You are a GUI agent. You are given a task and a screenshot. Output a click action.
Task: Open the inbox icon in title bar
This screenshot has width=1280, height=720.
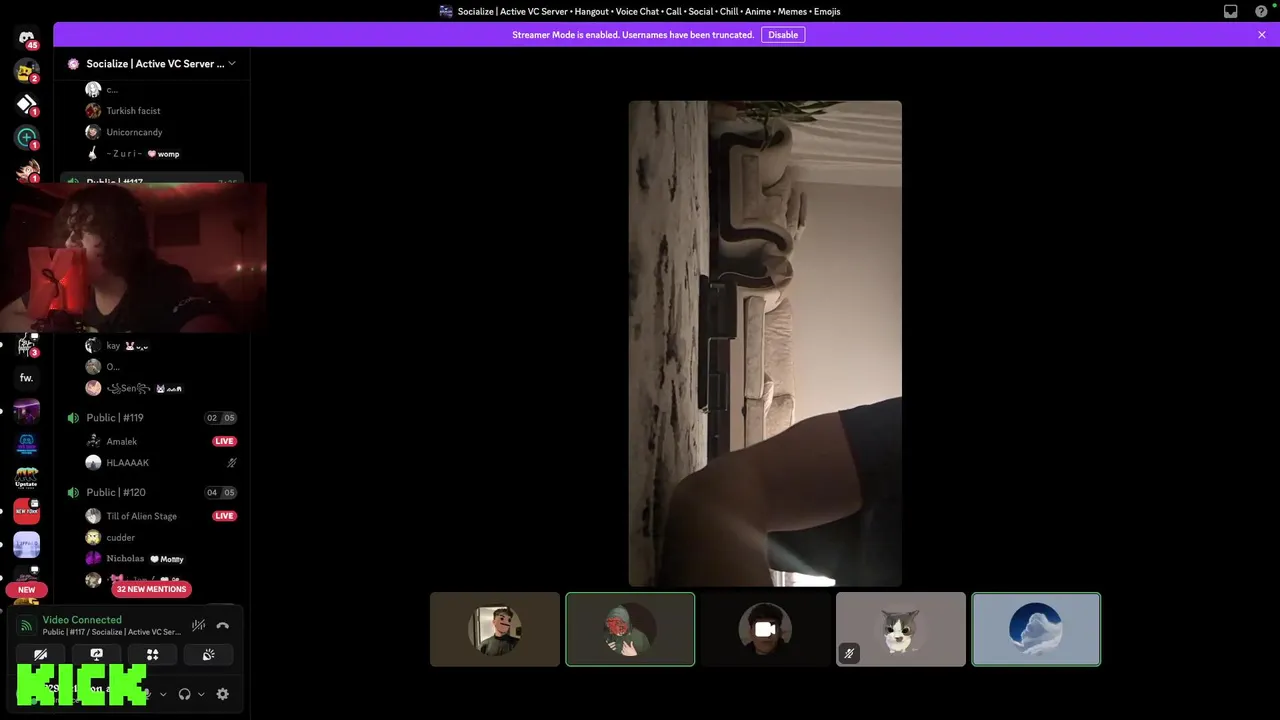click(x=1231, y=11)
